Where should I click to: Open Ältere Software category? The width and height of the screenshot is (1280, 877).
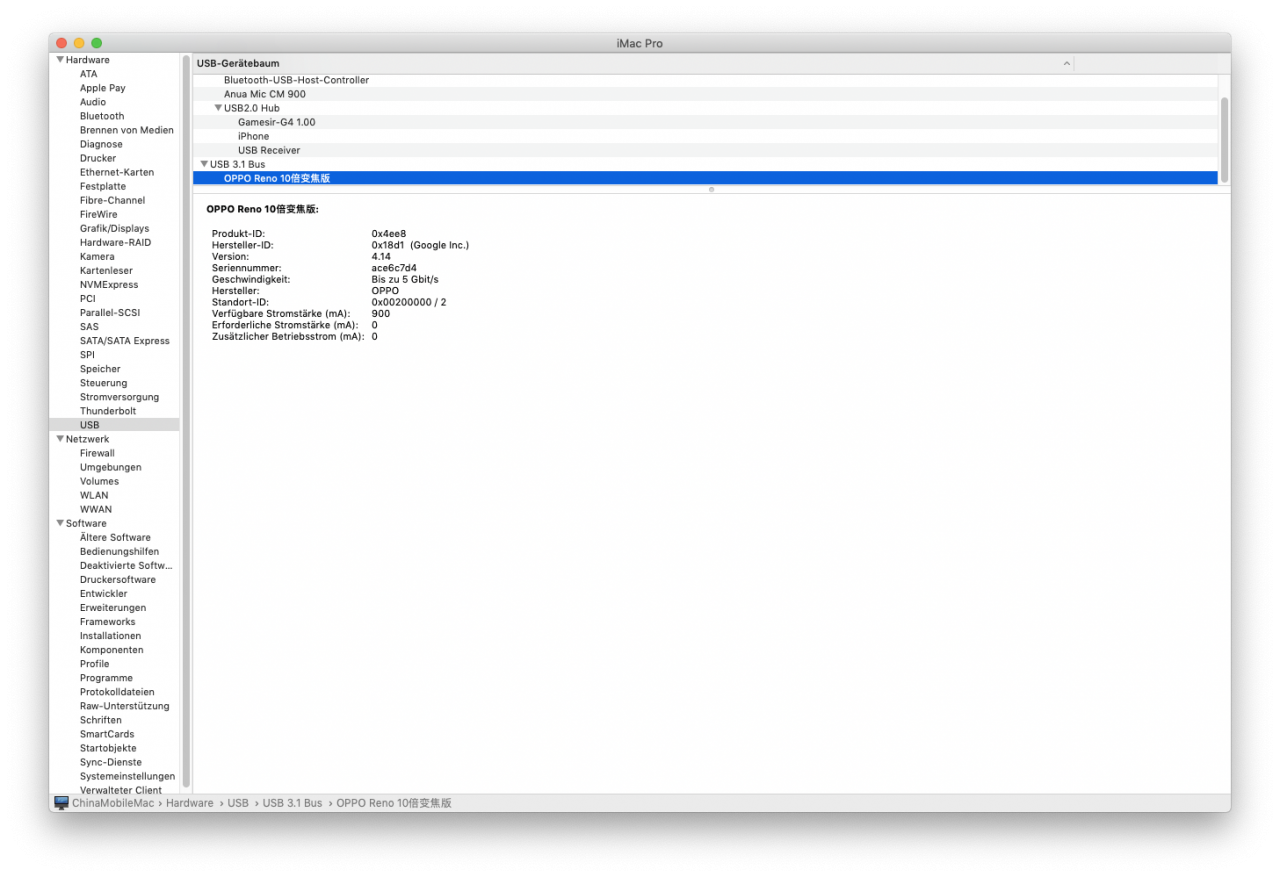115,537
